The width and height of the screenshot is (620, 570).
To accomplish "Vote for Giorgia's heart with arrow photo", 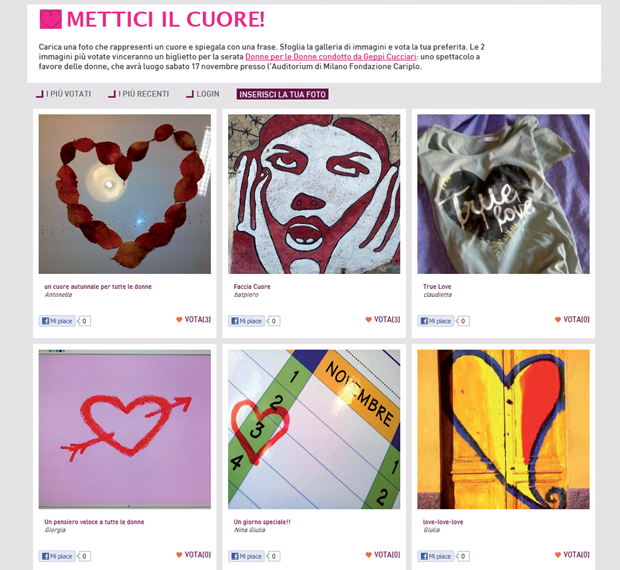I will pyautogui.click(x=193, y=555).
